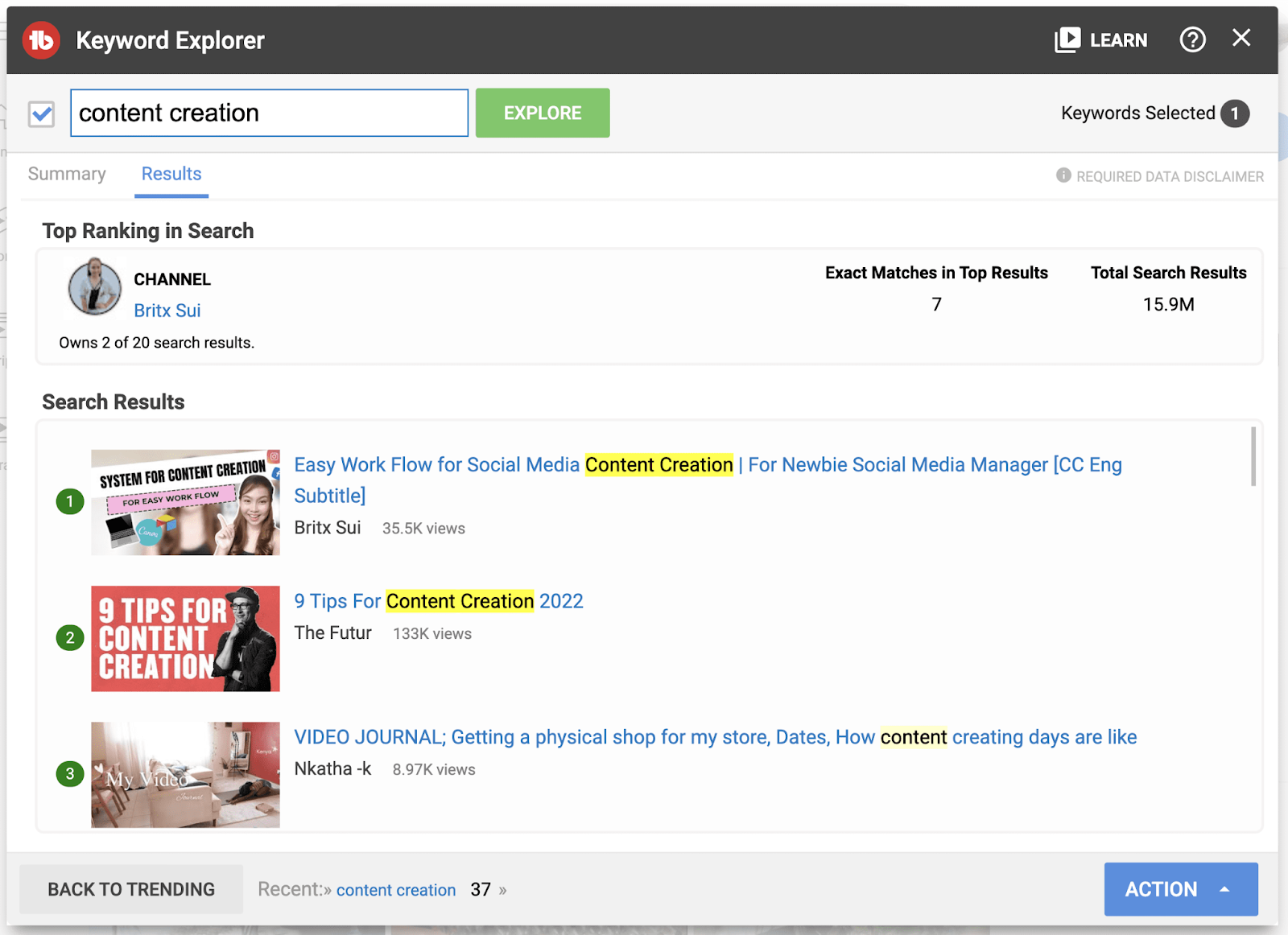
Task: Focus the content creation keyword input field
Action: coord(270,113)
